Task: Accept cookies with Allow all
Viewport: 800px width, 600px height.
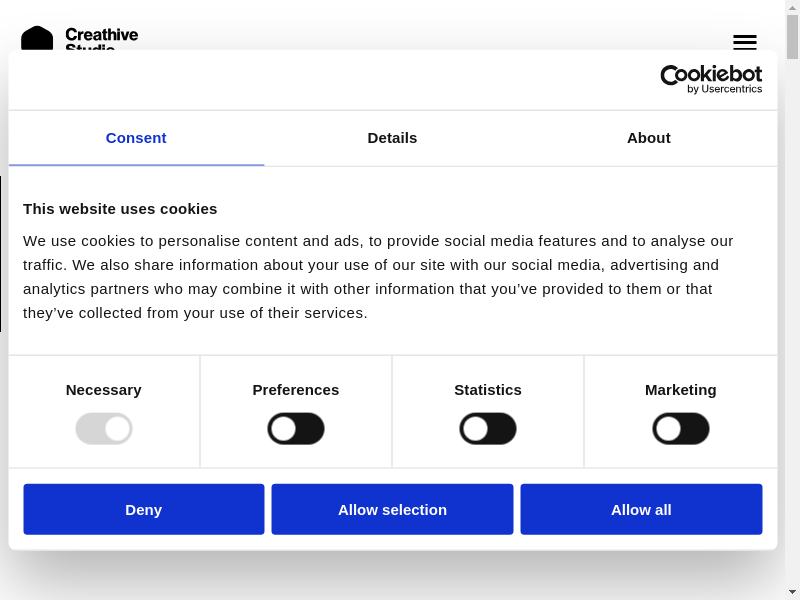Action: click(x=641, y=509)
